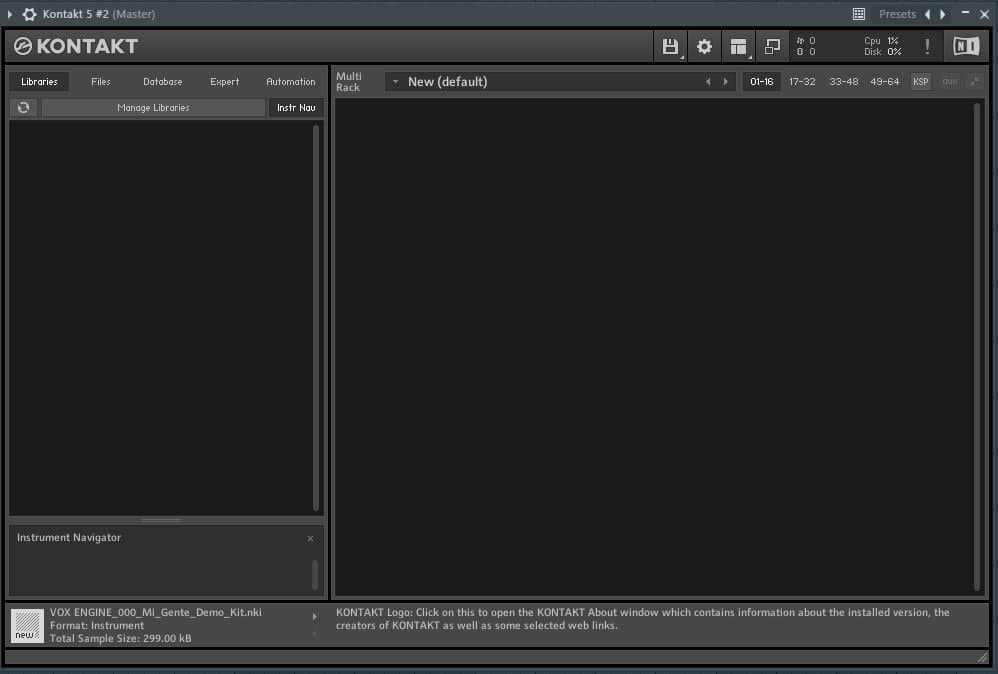Viewport: 998px width, 674px height.
Task: Click the panic exclamation button
Action: click(x=927, y=46)
